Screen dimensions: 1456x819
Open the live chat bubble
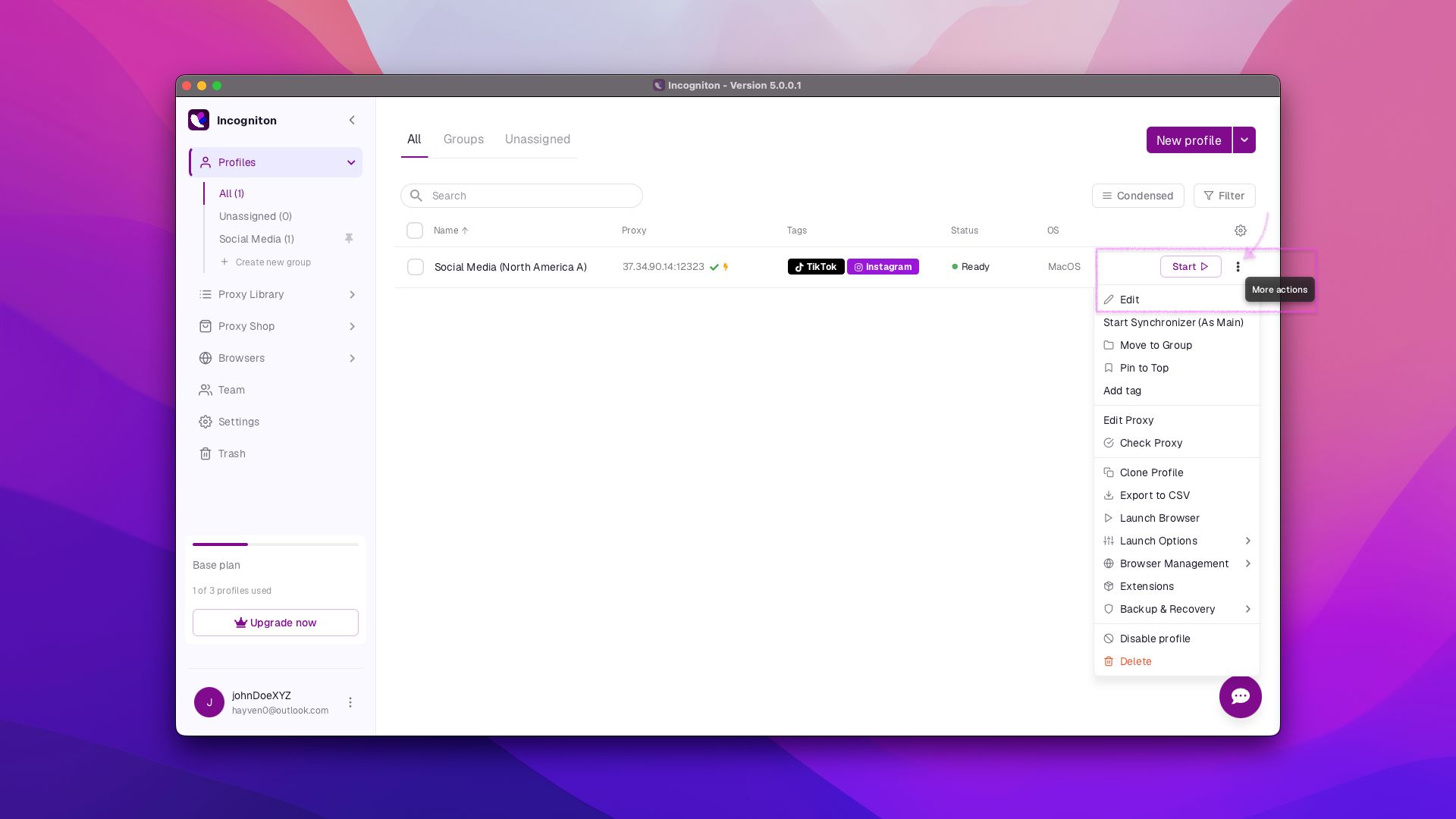coord(1241,696)
